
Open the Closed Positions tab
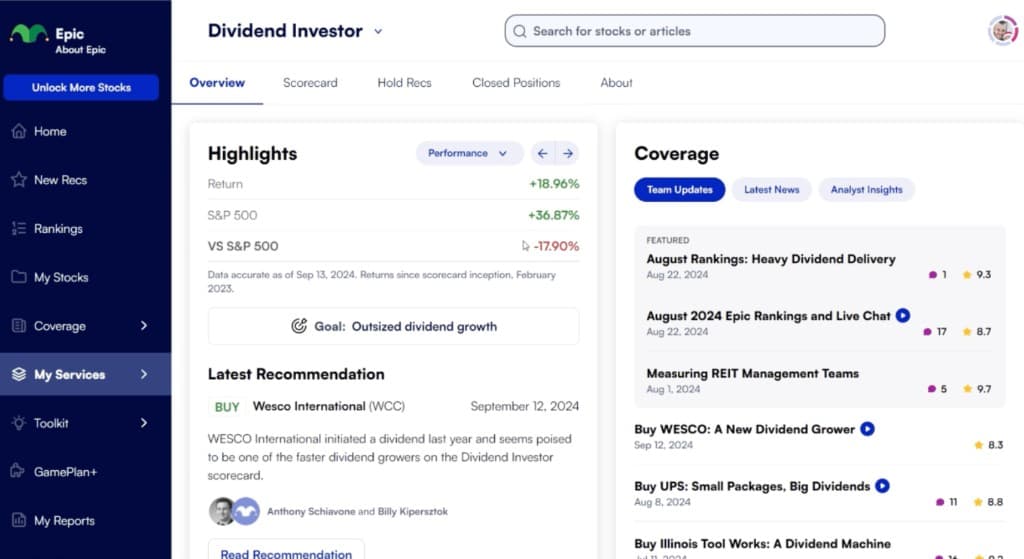point(516,83)
